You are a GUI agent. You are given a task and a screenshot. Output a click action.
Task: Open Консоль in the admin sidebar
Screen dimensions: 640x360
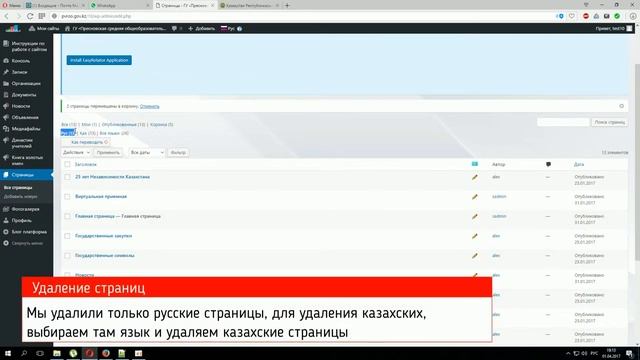[x=20, y=61]
